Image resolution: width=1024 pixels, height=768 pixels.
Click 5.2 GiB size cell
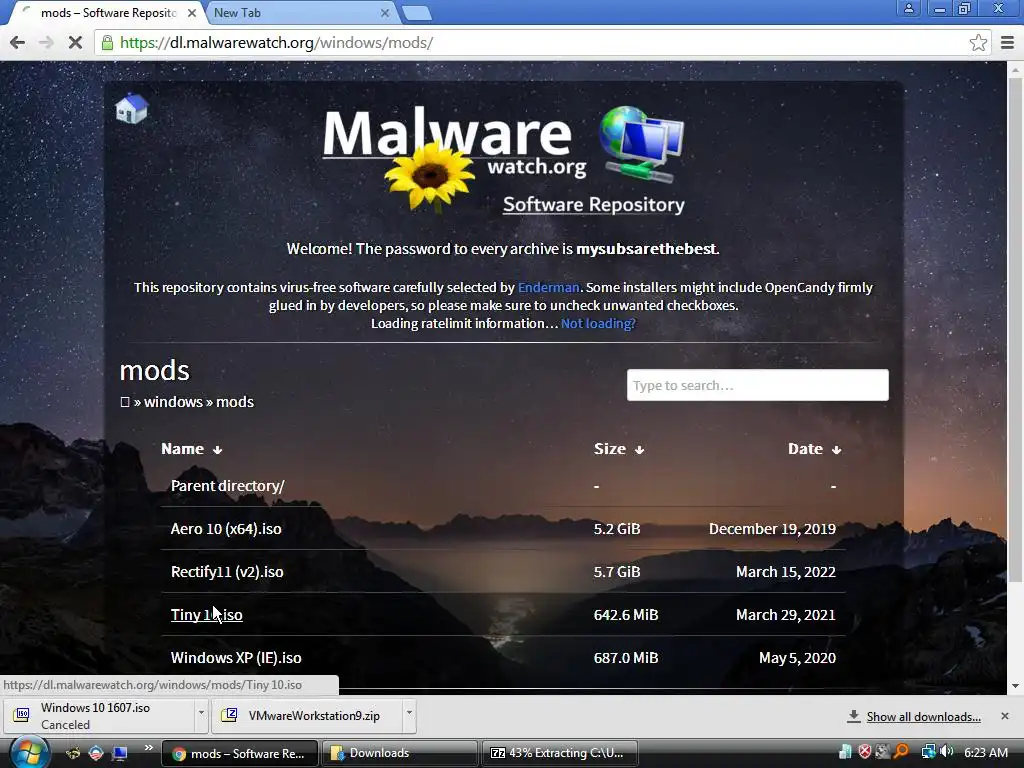point(616,529)
